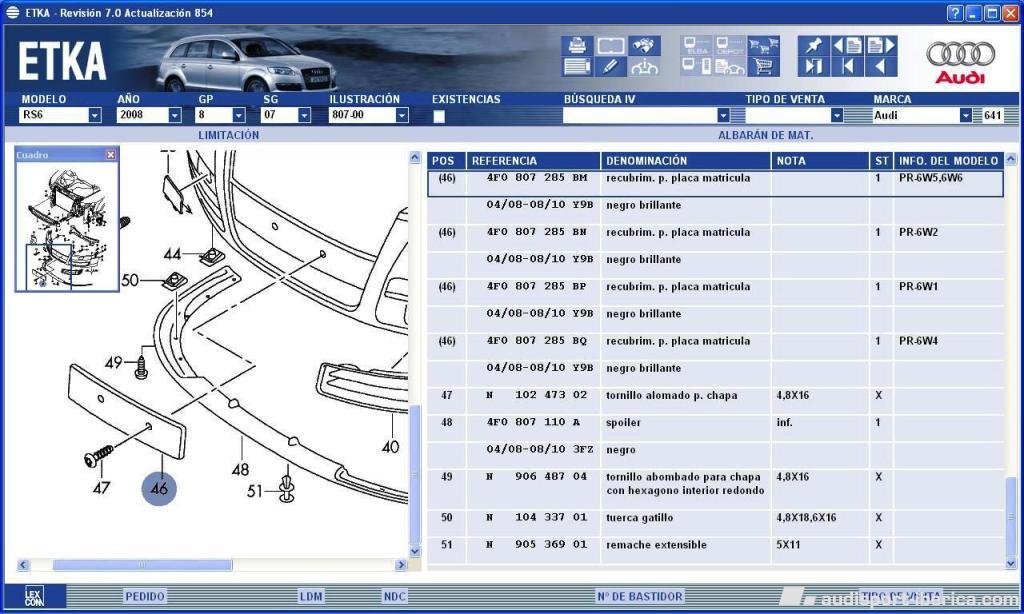Expand the BÚSQUEDA IV dropdown arrow
The width and height of the screenshot is (1024, 614).
(x=723, y=115)
